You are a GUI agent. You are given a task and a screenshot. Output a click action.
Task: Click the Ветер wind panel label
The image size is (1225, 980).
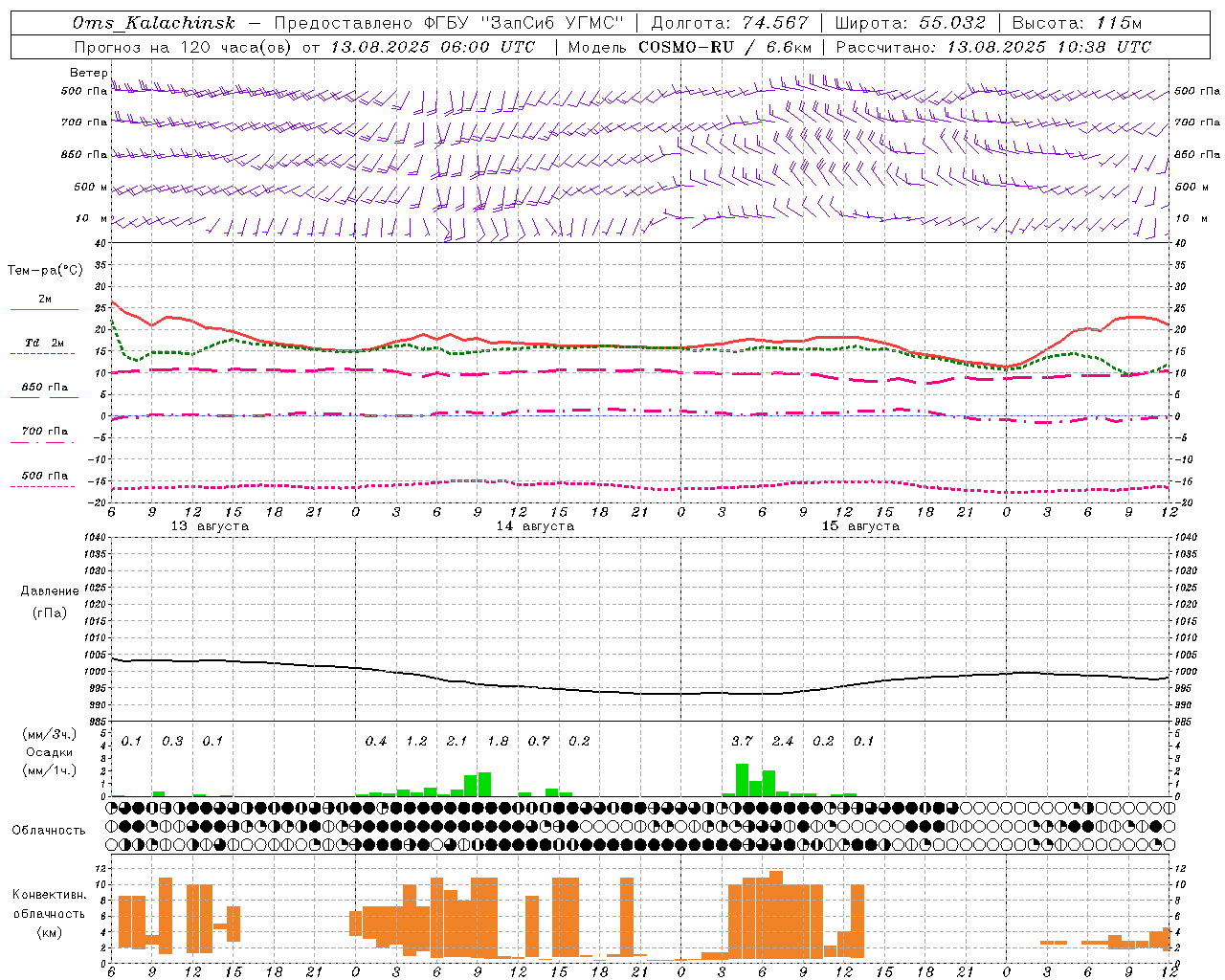pos(88,73)
